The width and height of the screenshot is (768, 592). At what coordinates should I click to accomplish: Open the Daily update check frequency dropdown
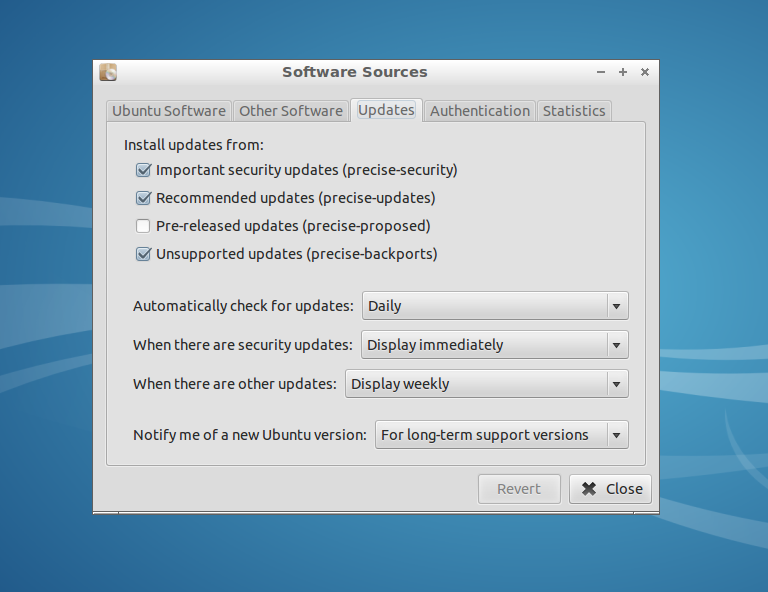(495, 306)
